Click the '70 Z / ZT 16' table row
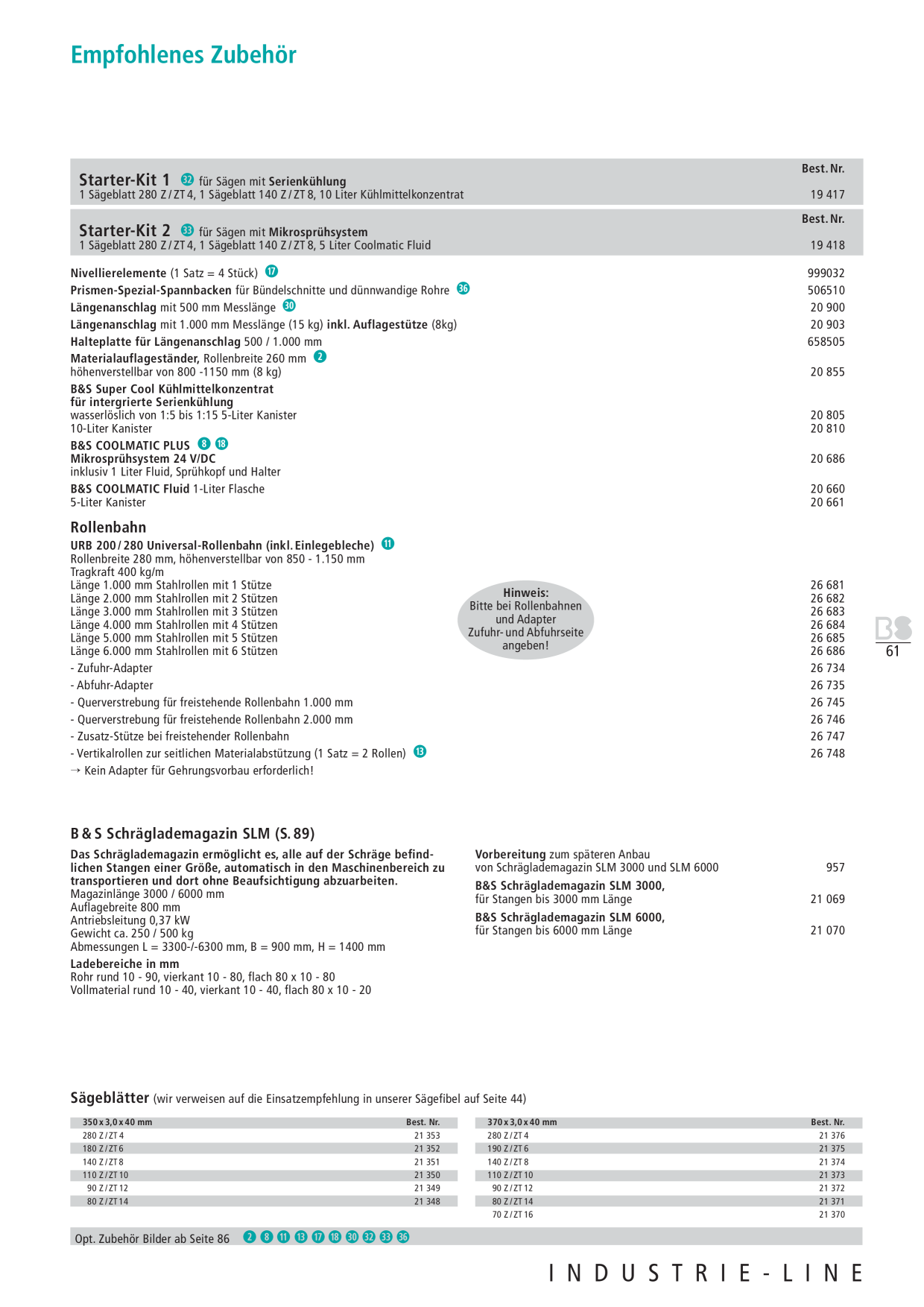Viewport: 924px width, 1307px height. pos(669,1215)
